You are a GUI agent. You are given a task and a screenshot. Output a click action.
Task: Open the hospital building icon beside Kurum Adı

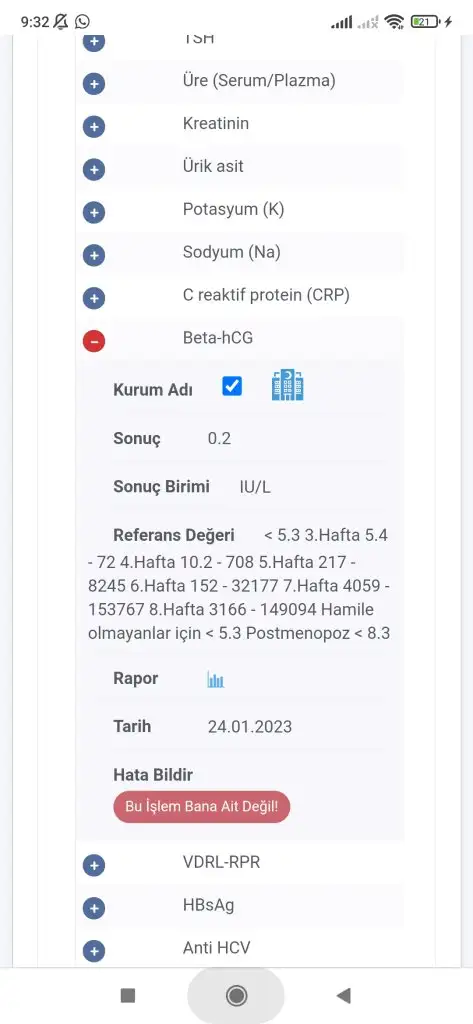click(x=287, y=385)
